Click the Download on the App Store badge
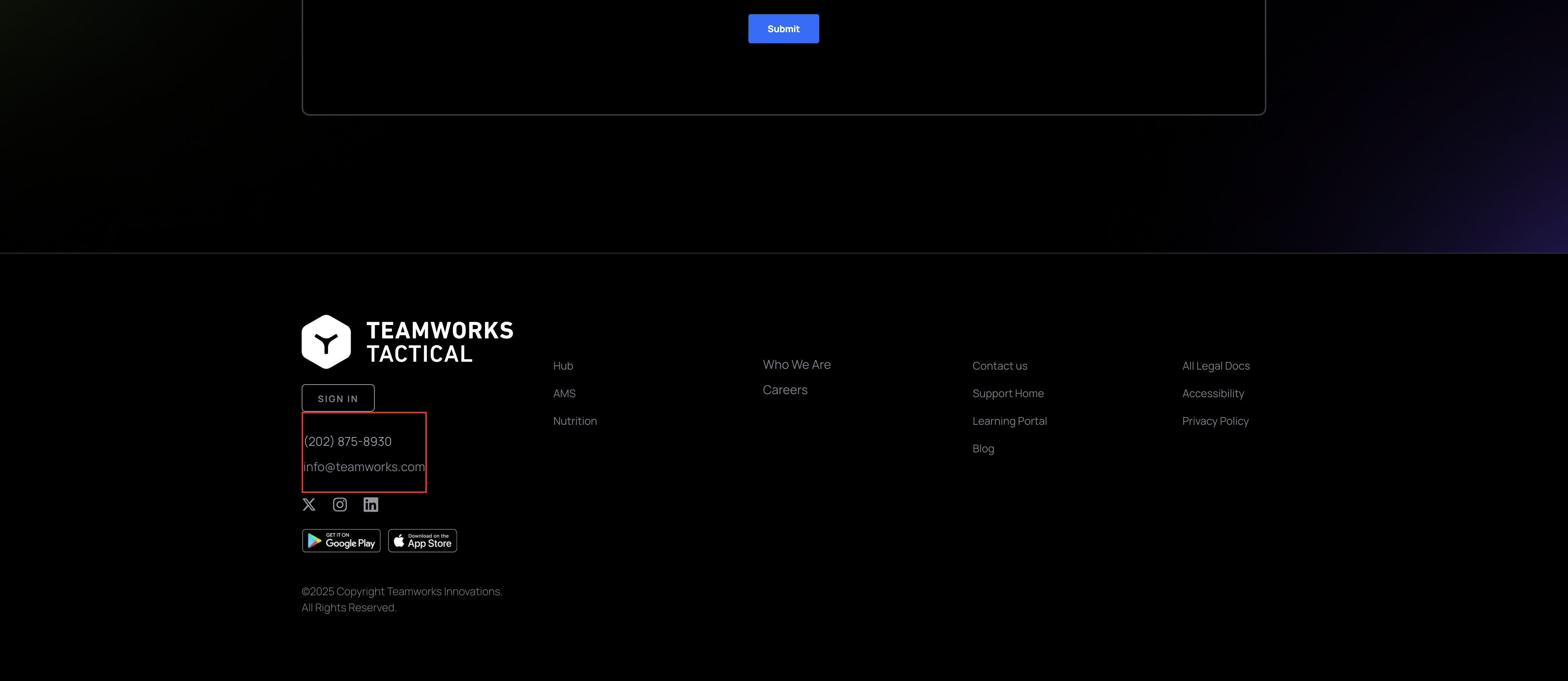 (x=423, y=541)
